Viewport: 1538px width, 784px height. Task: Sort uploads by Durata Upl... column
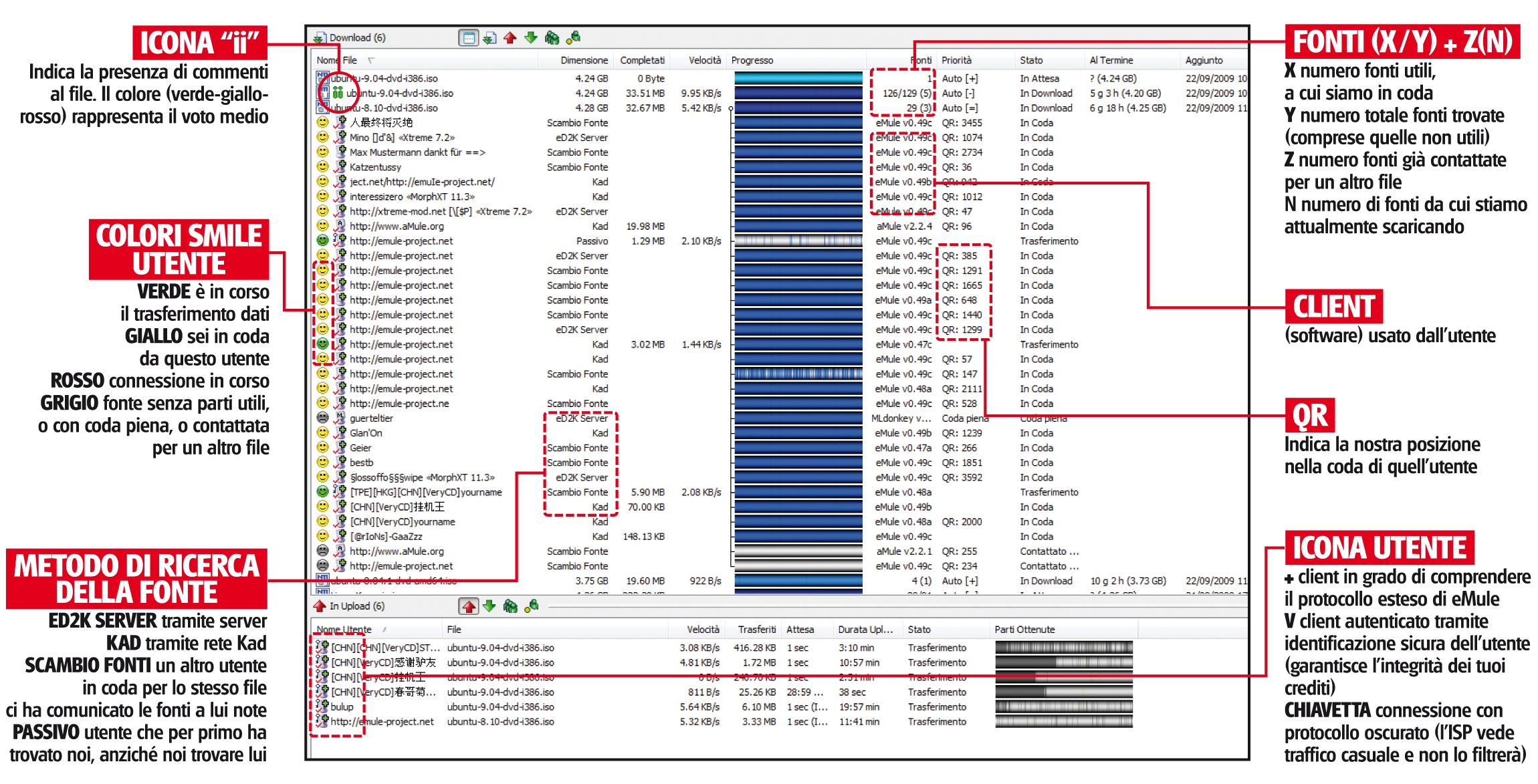coord(865,630)
